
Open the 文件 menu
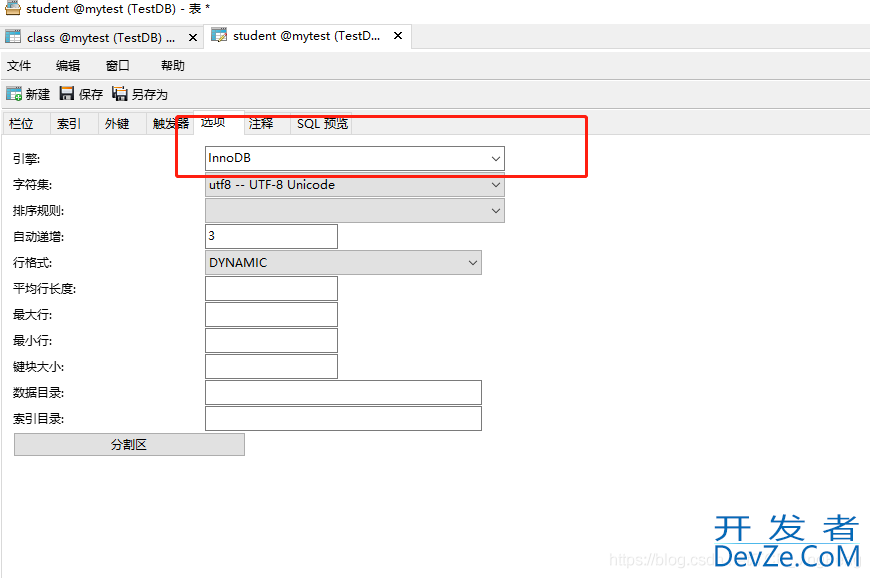point(19,66)
